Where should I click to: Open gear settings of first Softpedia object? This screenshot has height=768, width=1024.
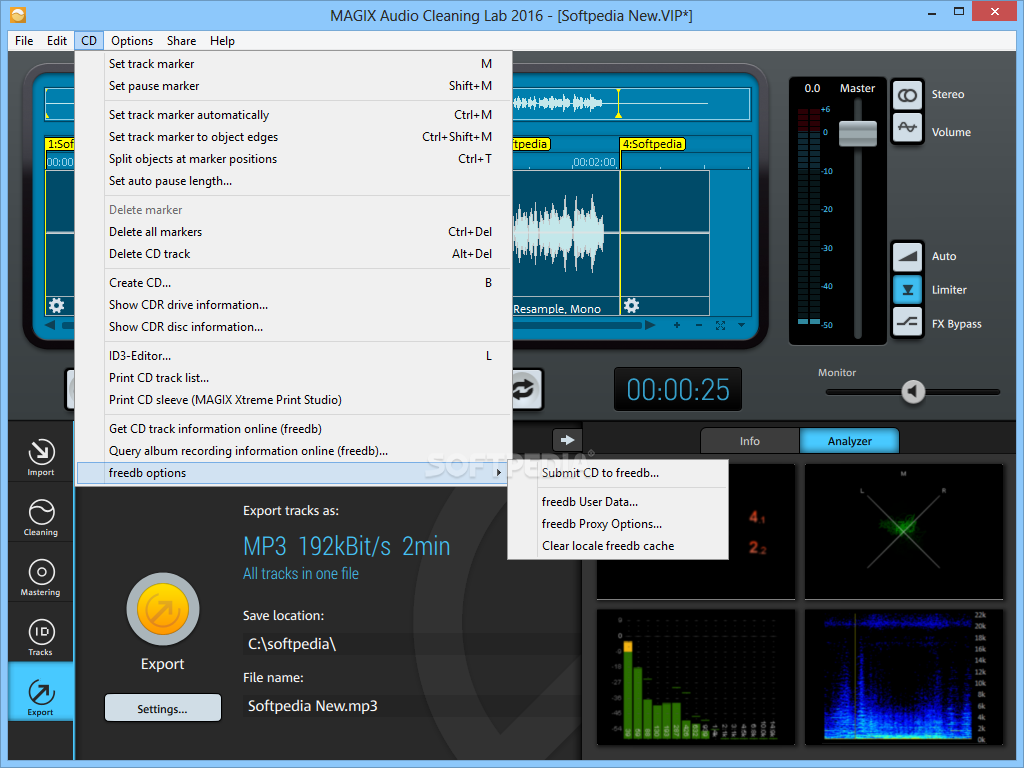click(57, 305)
